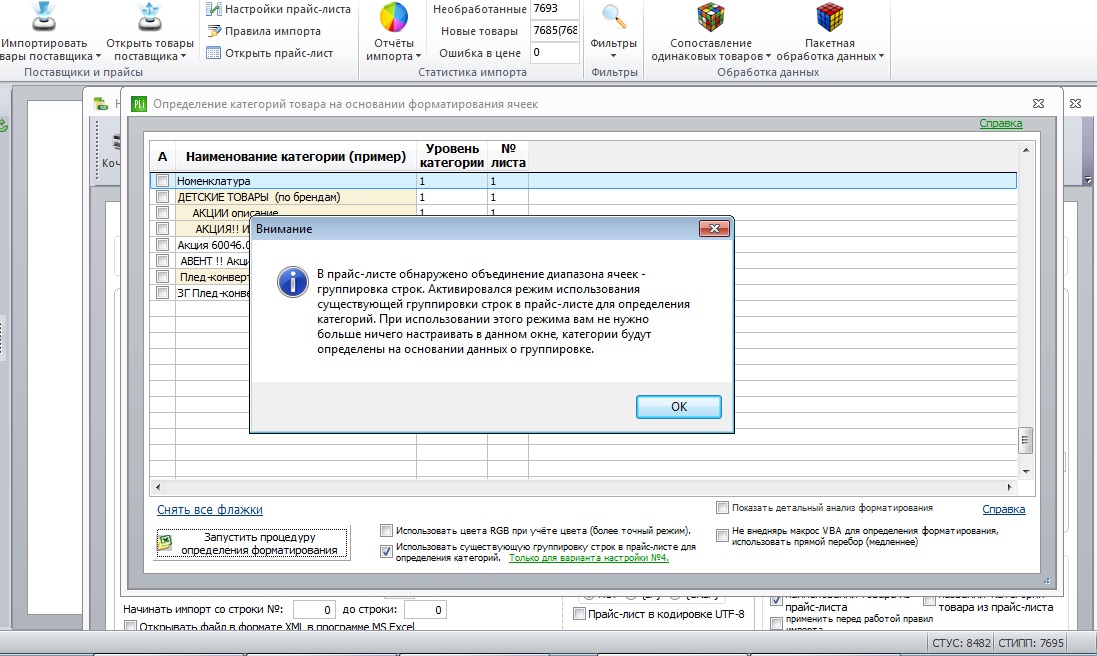
Task: Click Запустить процедуру определения форматирования button
Action: pos(252,543)
